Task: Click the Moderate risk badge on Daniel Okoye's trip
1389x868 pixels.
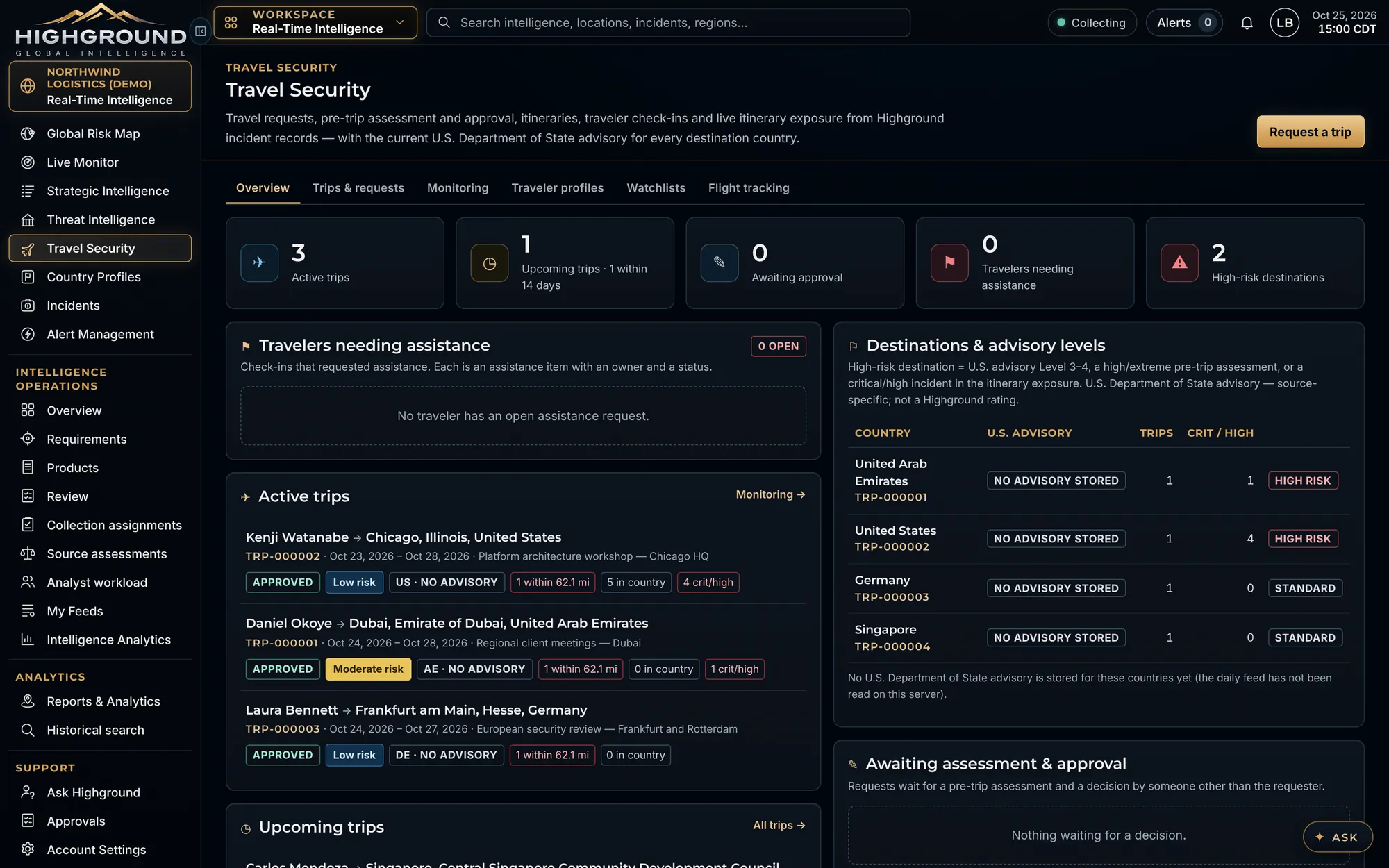Action: tap(367, 669)
